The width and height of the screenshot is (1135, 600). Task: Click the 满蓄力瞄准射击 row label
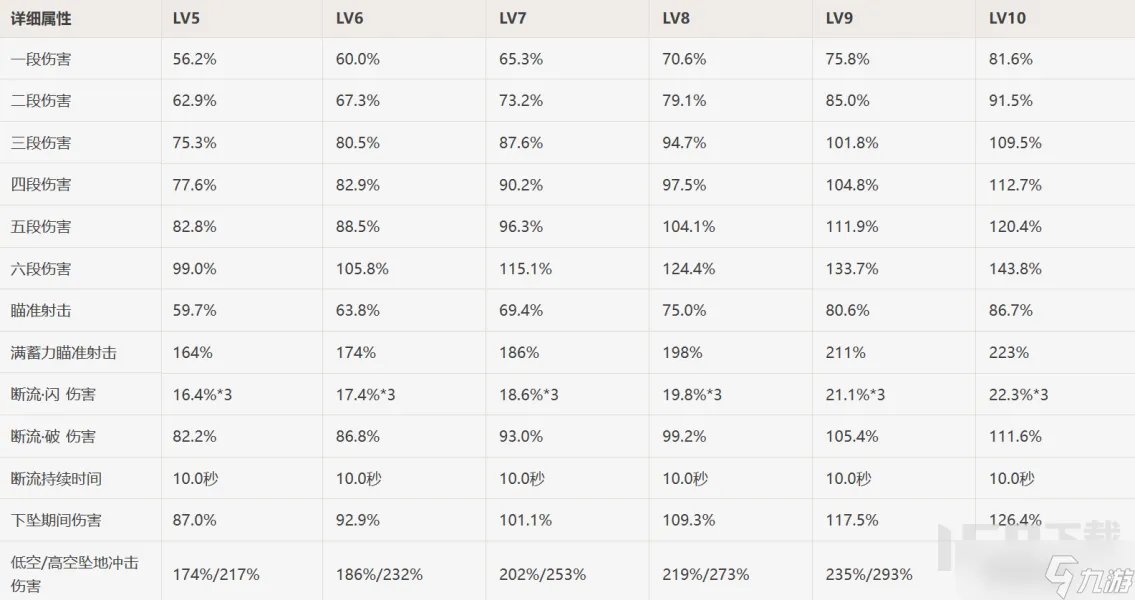[64, 353]
